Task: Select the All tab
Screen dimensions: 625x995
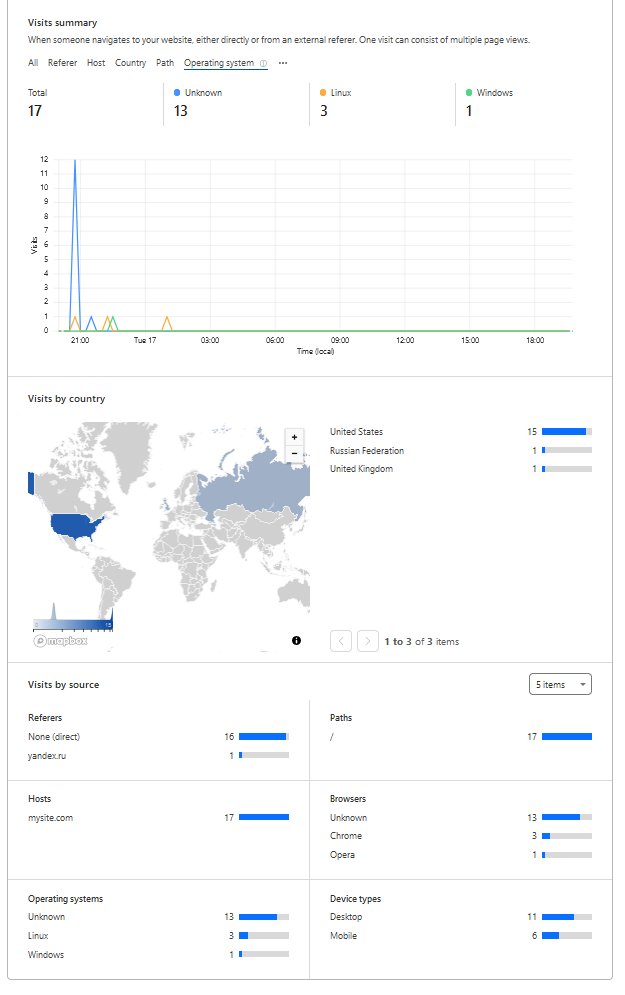Action: [33, 63]
